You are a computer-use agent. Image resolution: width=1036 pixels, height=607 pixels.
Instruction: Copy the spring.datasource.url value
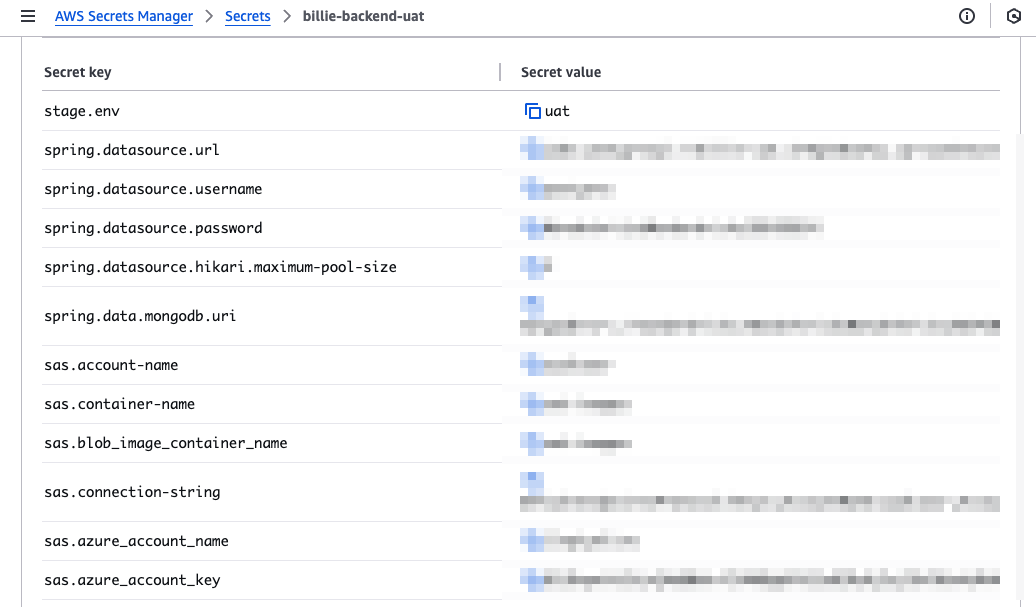tap(533, 149)
